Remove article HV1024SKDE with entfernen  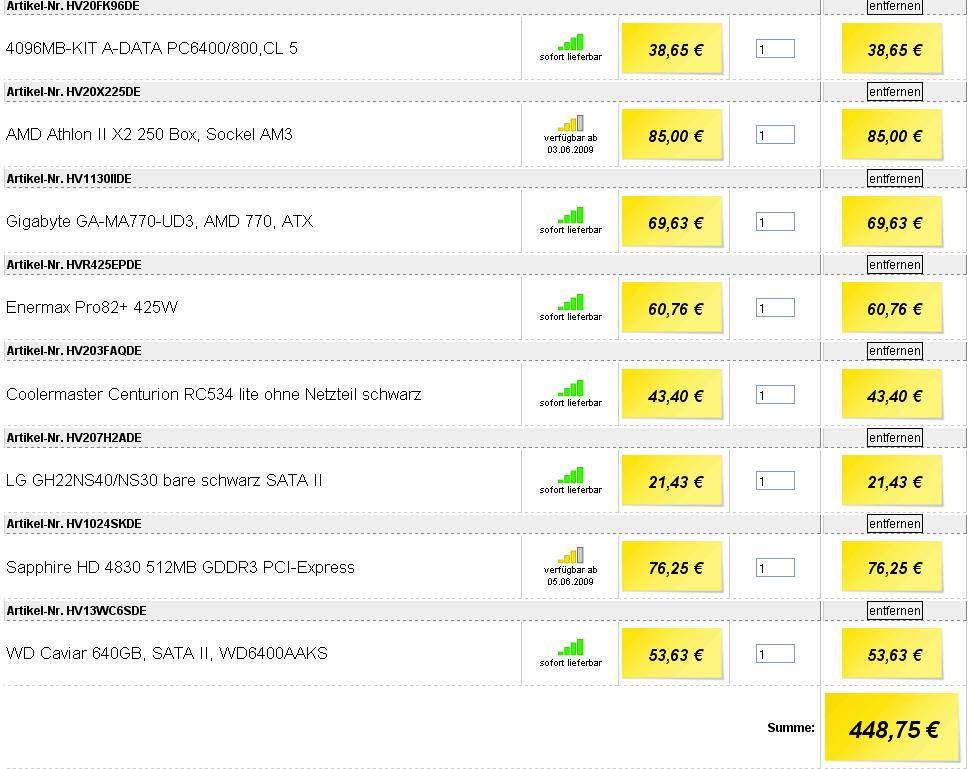(x=895, y=523)
